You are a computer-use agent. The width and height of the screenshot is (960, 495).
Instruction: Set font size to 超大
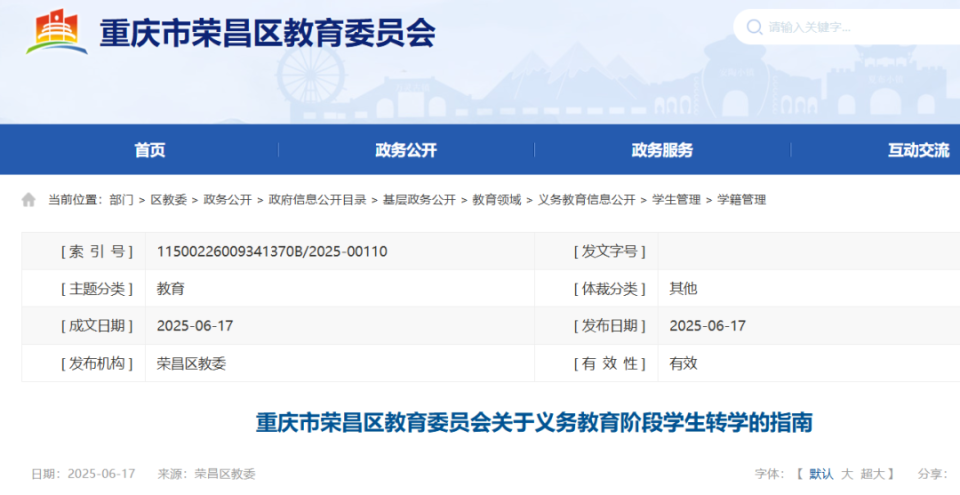click(872, 474)
